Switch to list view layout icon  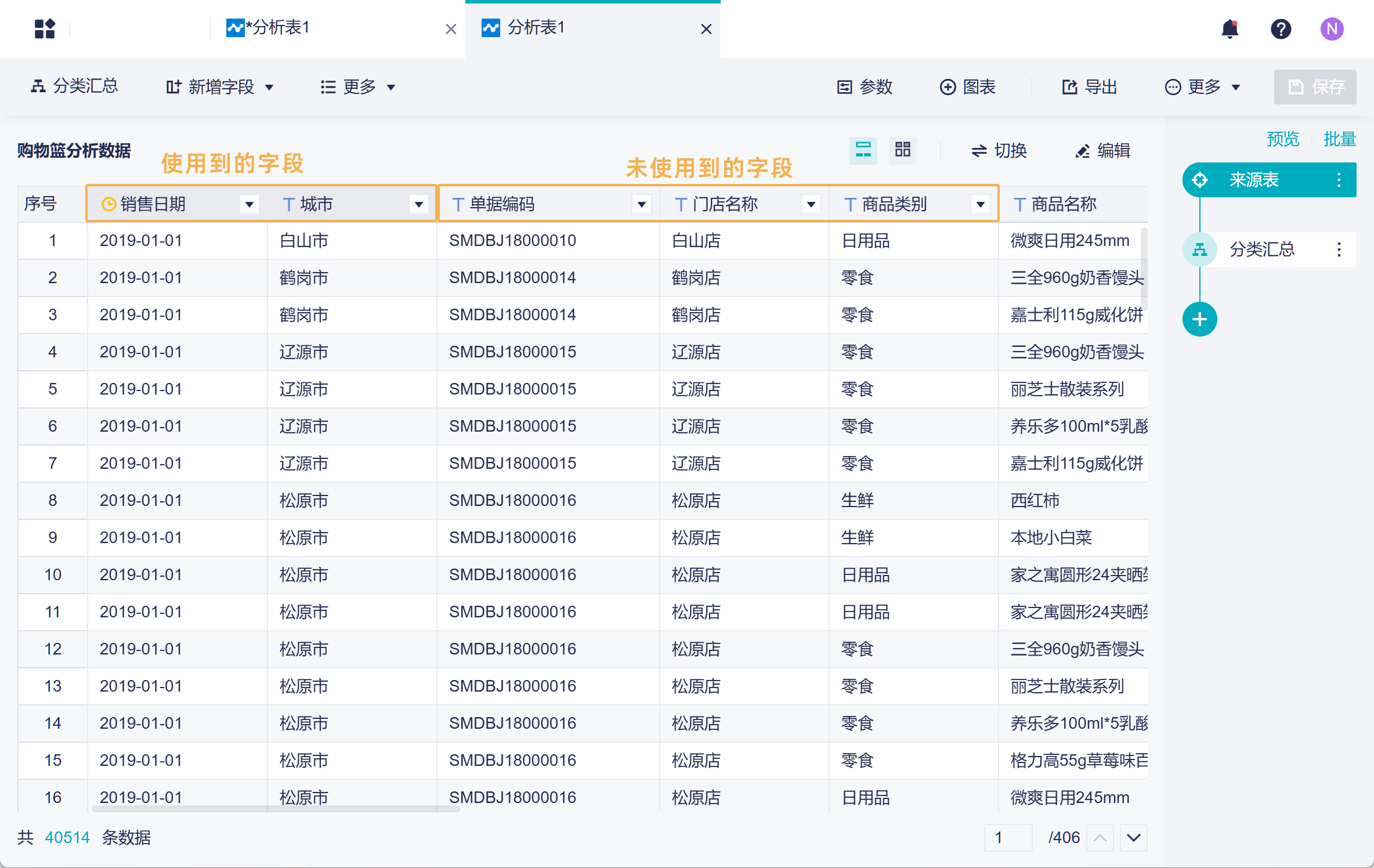point(863,150)
